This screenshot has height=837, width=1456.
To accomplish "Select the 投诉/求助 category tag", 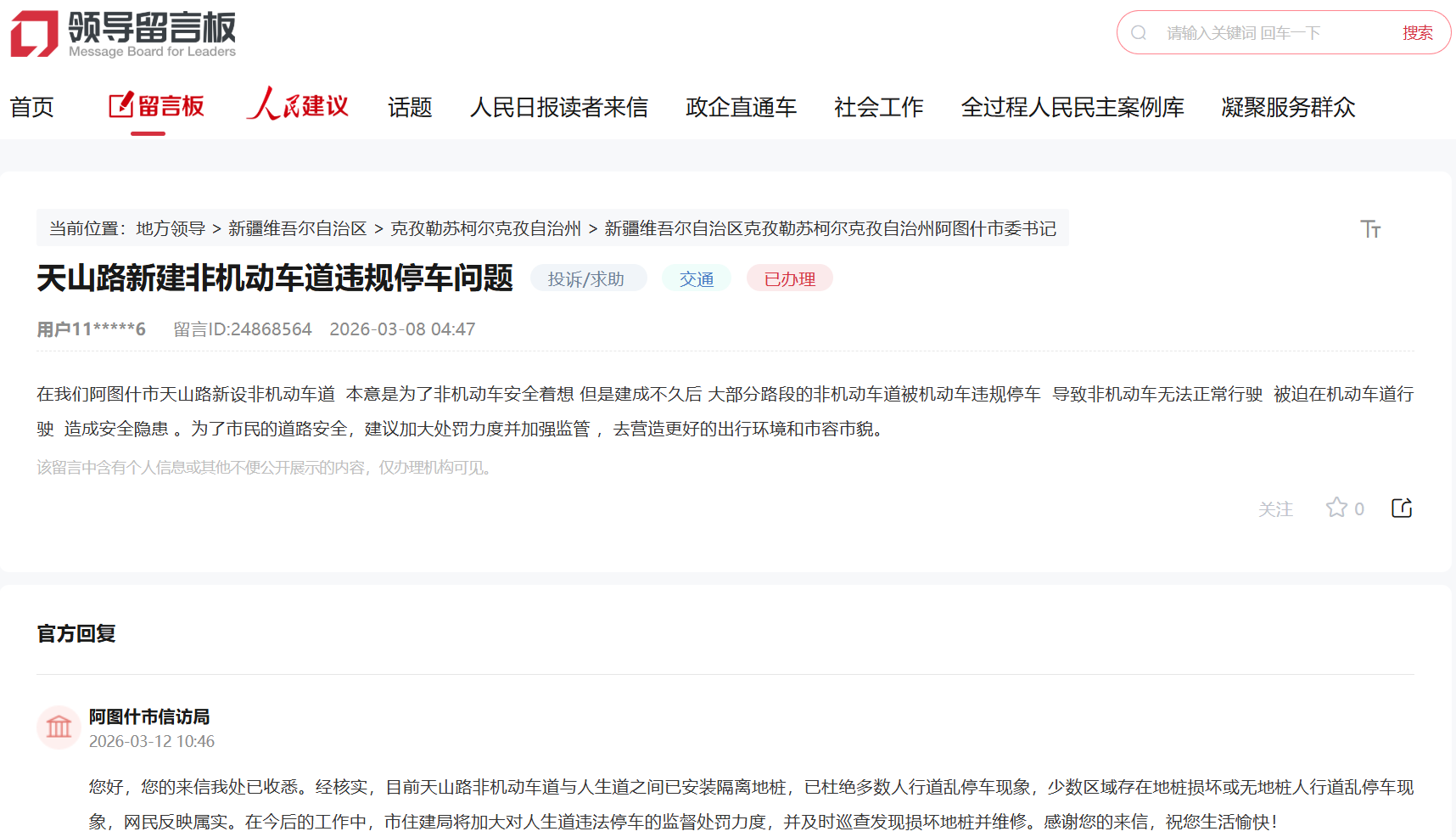I will (x=586, y=279).
